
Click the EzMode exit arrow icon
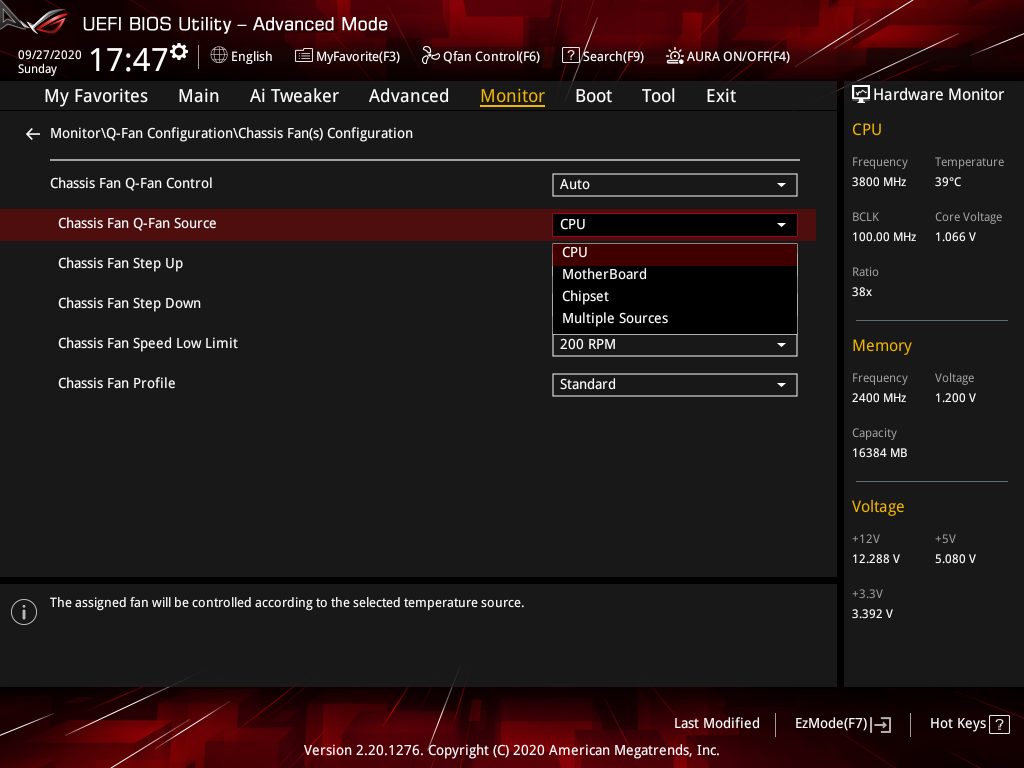[881, 724]
